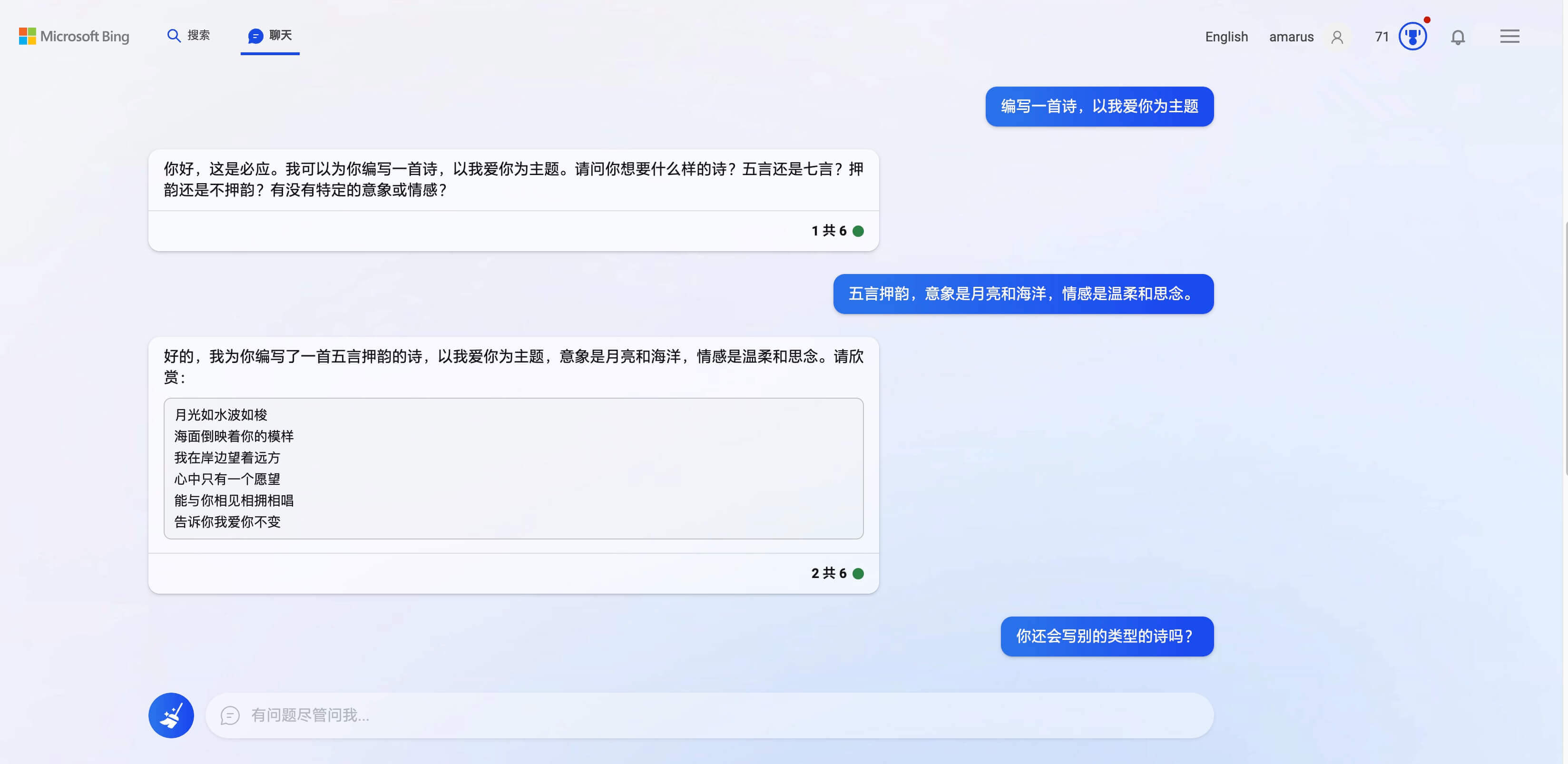Click the chat bubble icon in header
Screen dimensions: 1568x764
click(255, 36)
